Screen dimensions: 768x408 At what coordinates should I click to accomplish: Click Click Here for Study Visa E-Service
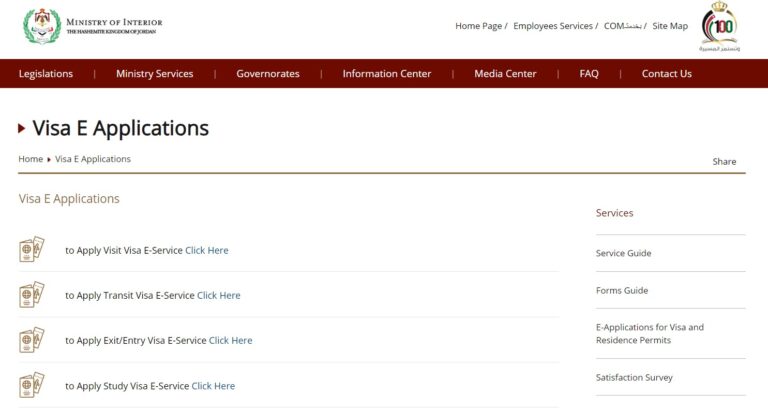coord(213,386)
